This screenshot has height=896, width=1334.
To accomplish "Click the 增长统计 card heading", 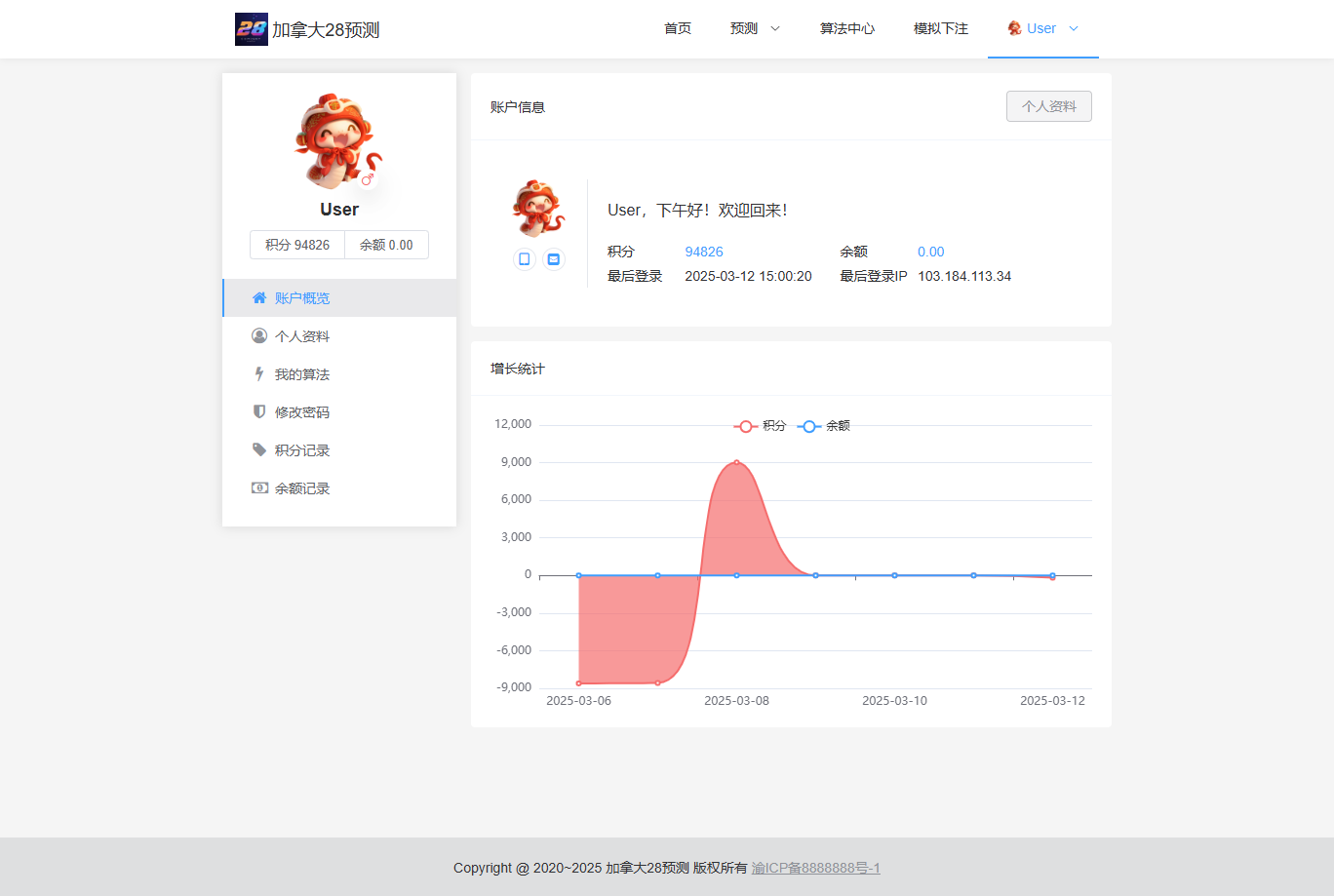I will pos(518,369).
